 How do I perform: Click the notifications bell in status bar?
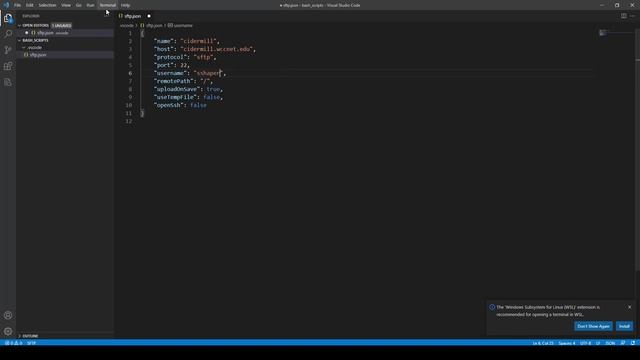[x=633, y=343]
